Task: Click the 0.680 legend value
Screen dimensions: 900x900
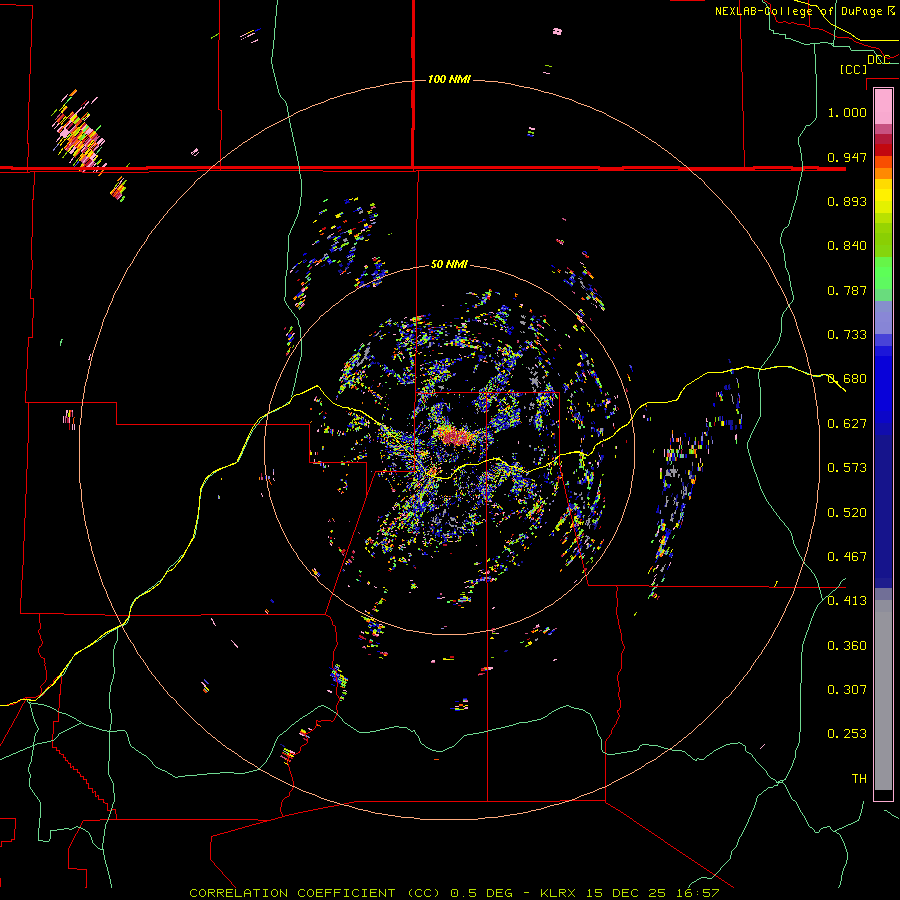Action: 847,379
